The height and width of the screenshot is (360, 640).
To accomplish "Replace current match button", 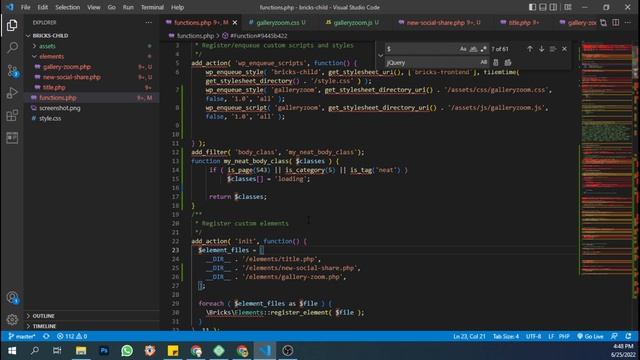I will point(496,62).
